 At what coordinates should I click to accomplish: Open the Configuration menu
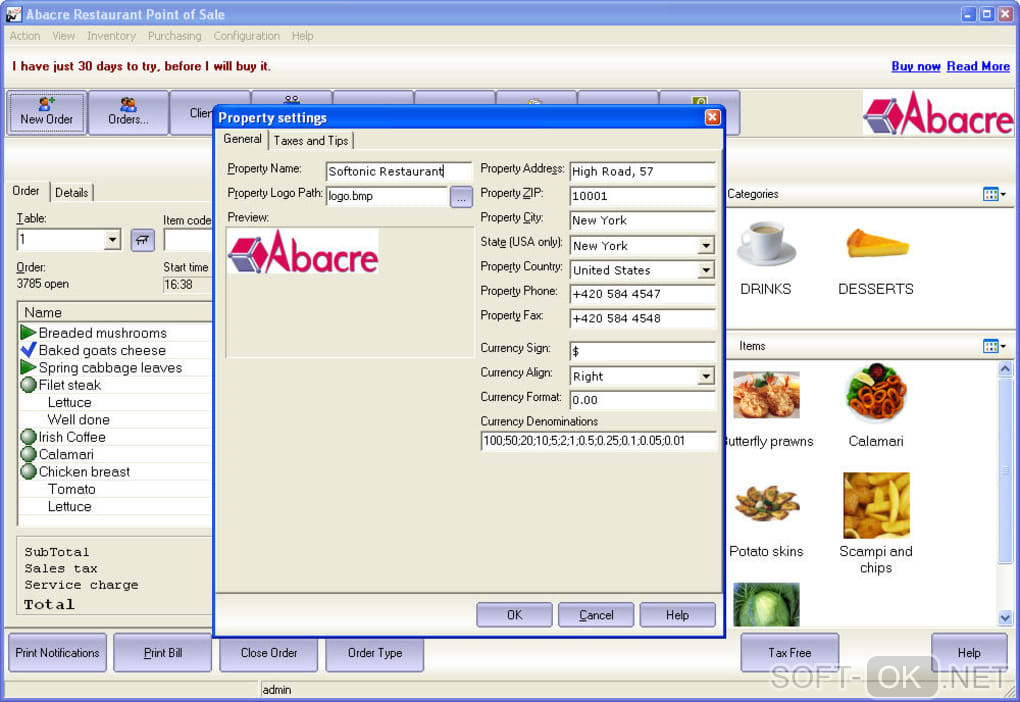tap(247, 36)
